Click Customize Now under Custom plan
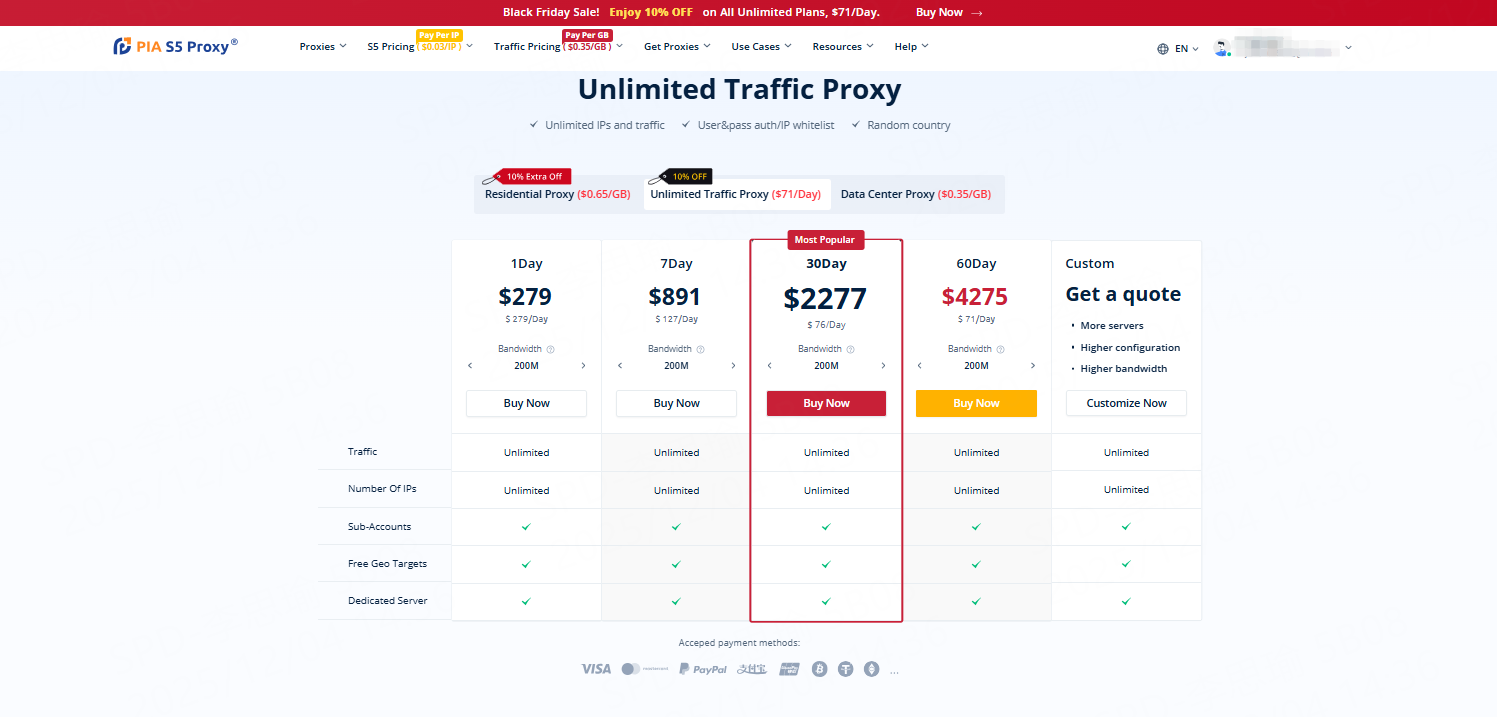The image size is (1497, 717). pos(1126,403)
